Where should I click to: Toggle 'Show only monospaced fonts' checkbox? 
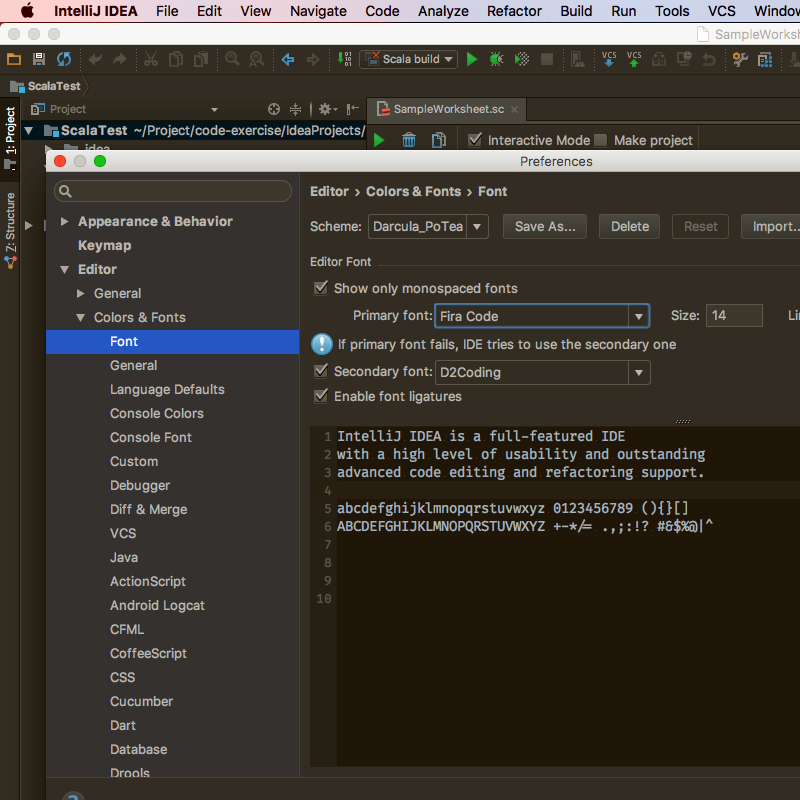[321, 288]
